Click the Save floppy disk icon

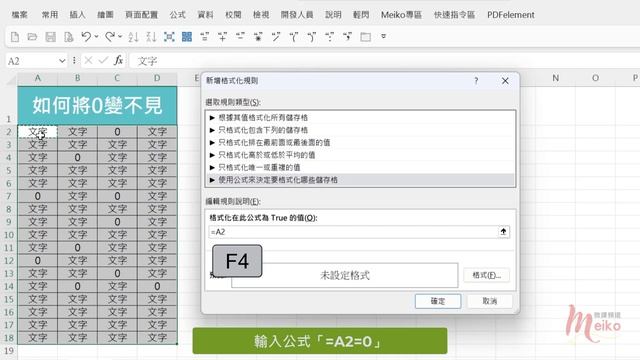50,37
